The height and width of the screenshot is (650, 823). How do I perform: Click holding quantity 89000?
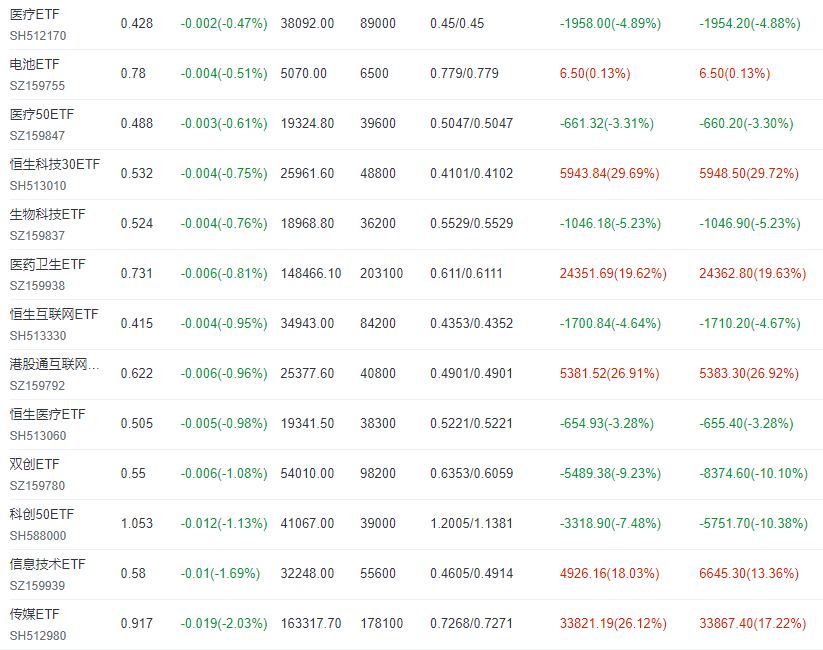pyautogui.click(x=378, y=24)
